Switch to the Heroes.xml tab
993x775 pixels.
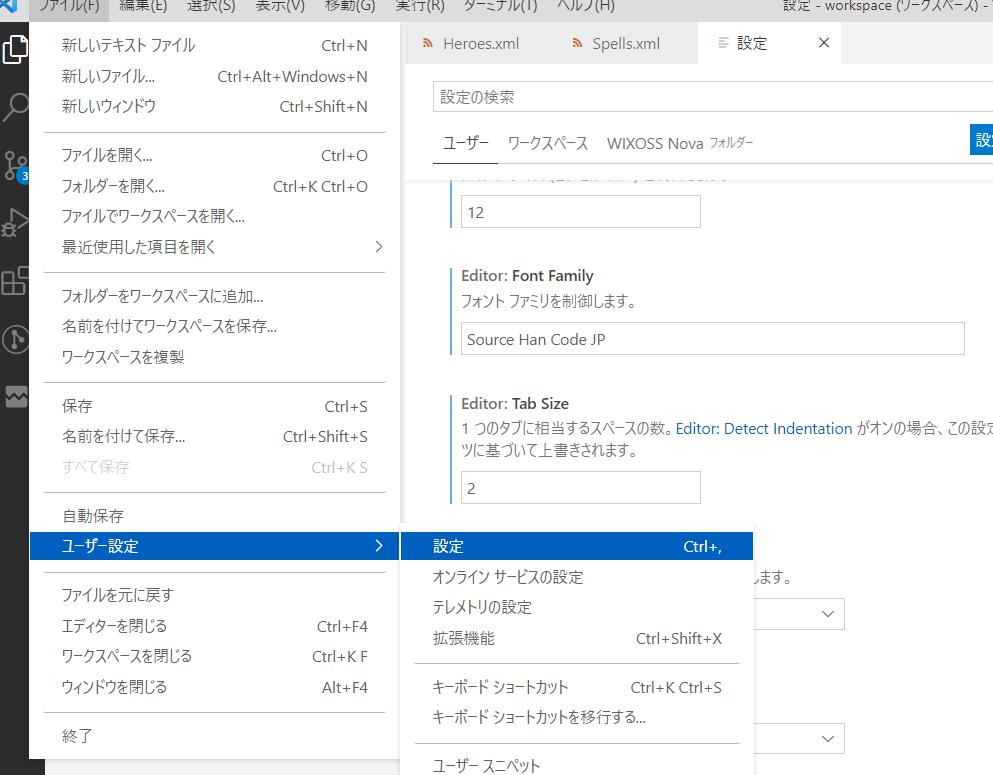[479, 43]
